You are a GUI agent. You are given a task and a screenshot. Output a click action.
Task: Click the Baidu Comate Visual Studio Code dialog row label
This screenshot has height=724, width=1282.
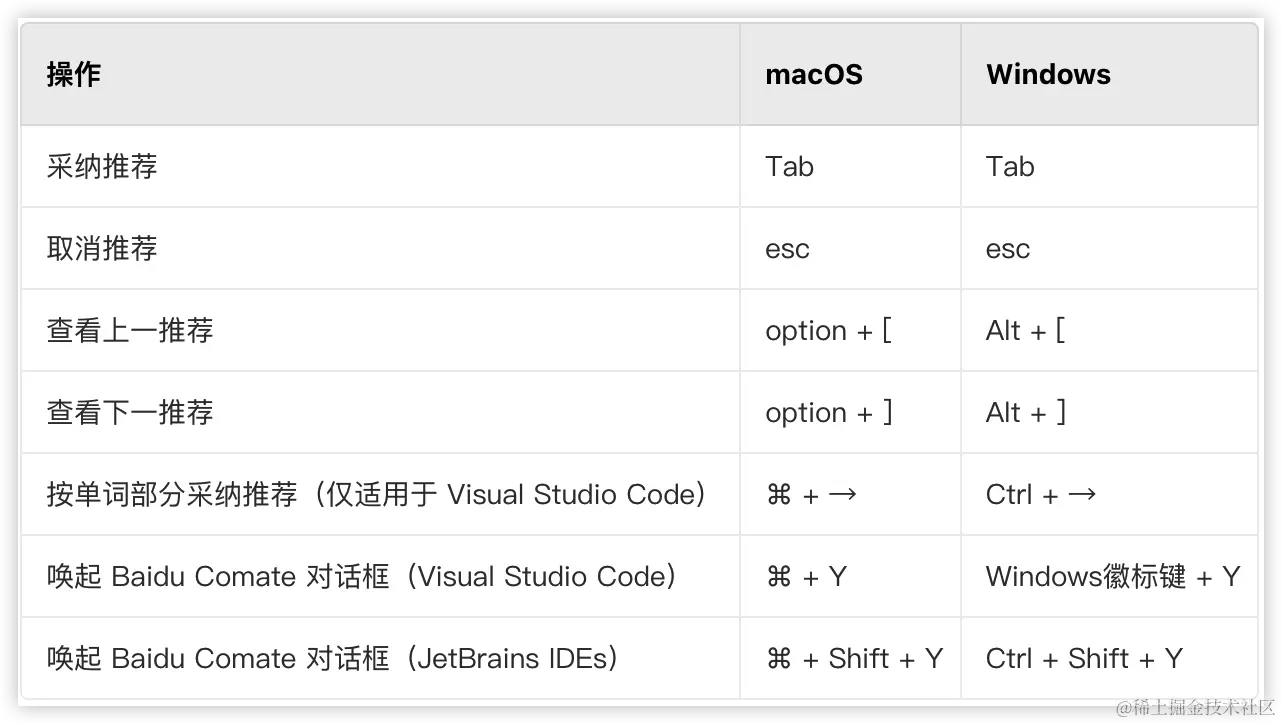coord(362,576)
